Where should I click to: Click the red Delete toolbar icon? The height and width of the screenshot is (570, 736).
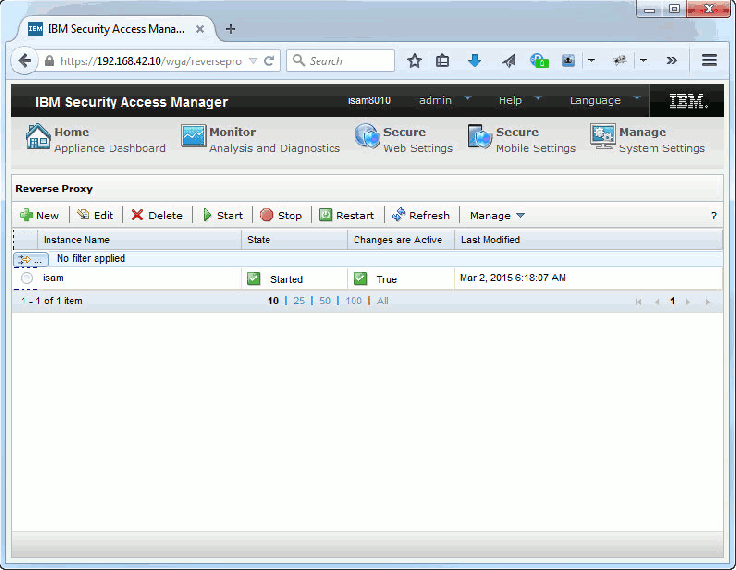point(138,215)
